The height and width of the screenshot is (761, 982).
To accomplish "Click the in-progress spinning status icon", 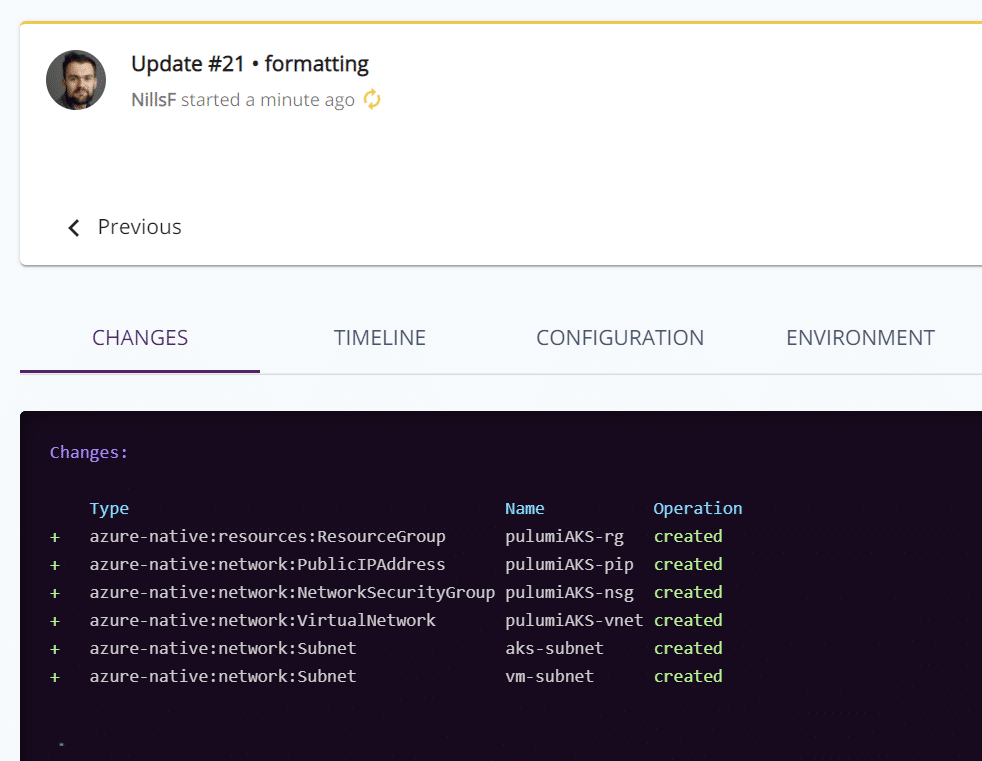I will click(x=372, y=99).
